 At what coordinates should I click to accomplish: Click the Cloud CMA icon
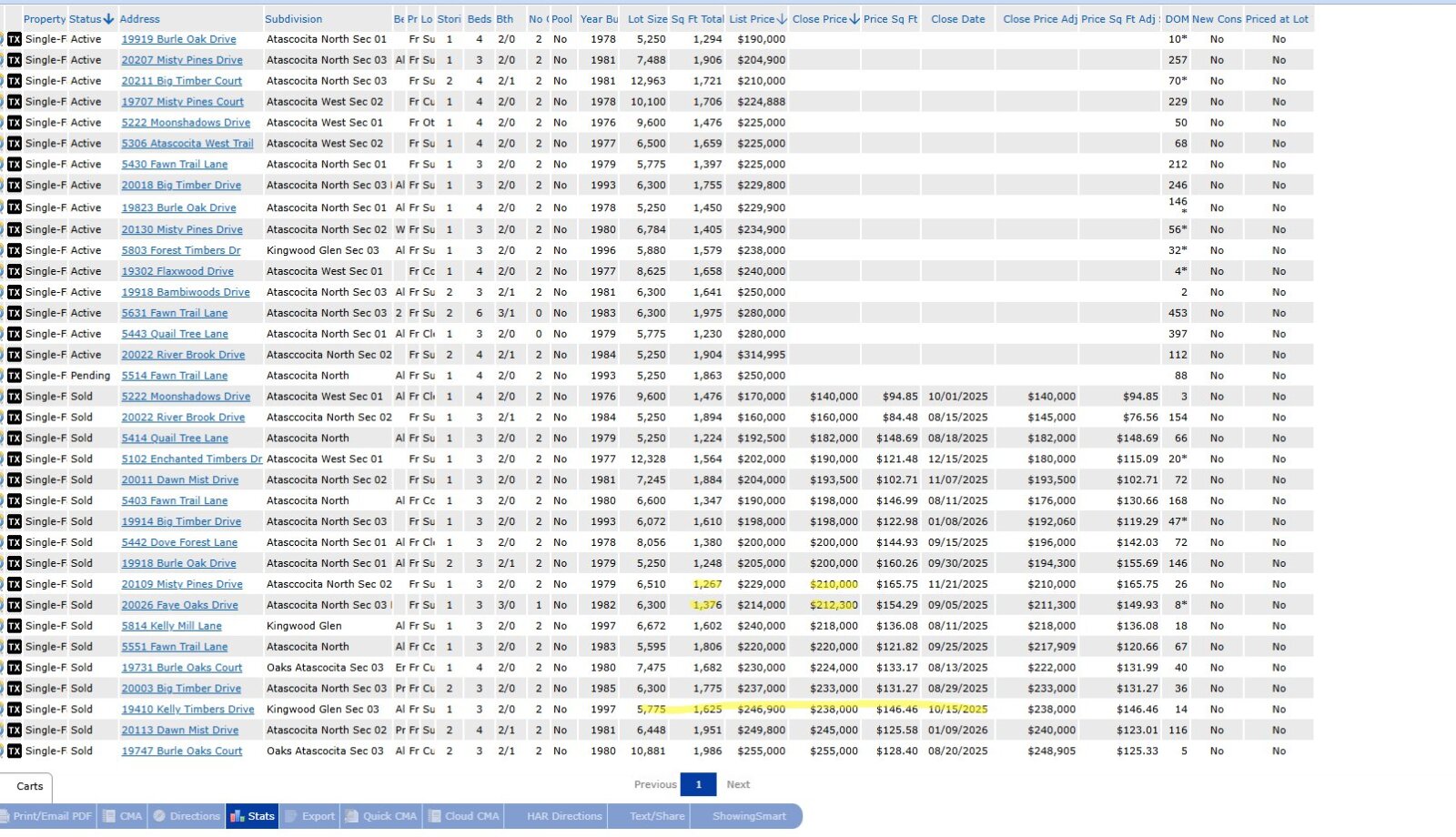tap(434, 816)
